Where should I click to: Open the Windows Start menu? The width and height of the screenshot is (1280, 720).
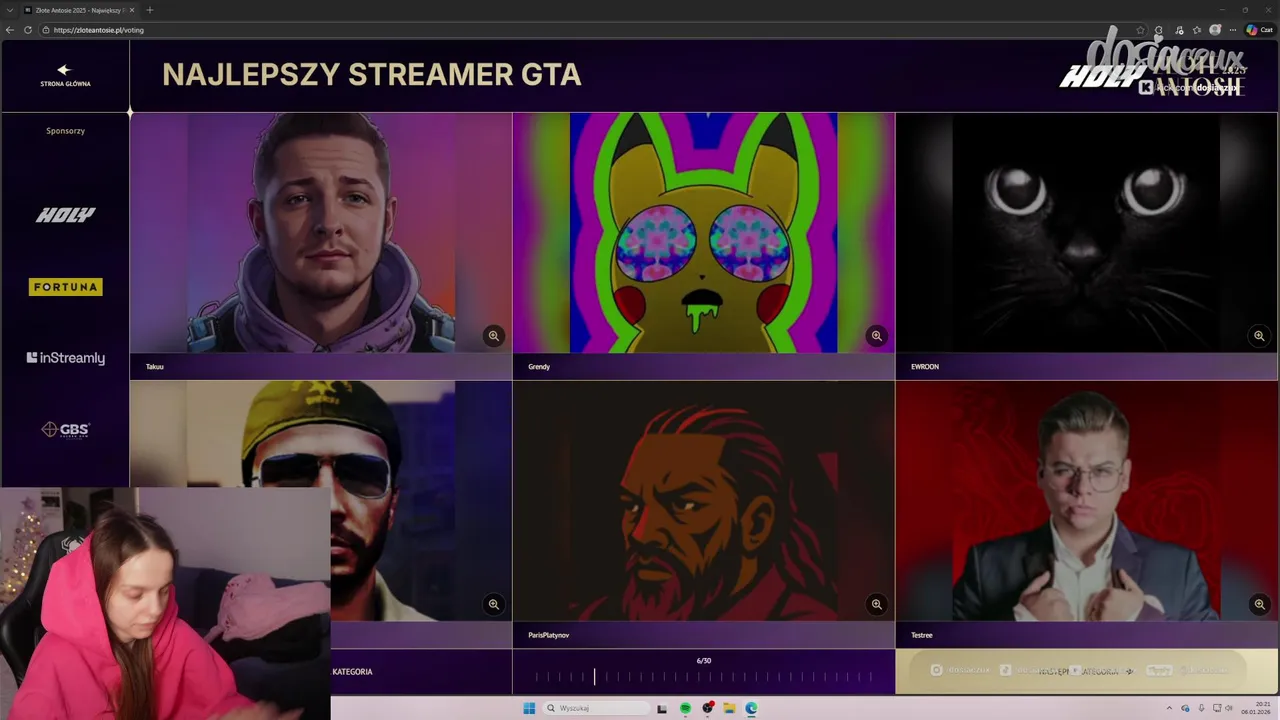pos(529,708)
